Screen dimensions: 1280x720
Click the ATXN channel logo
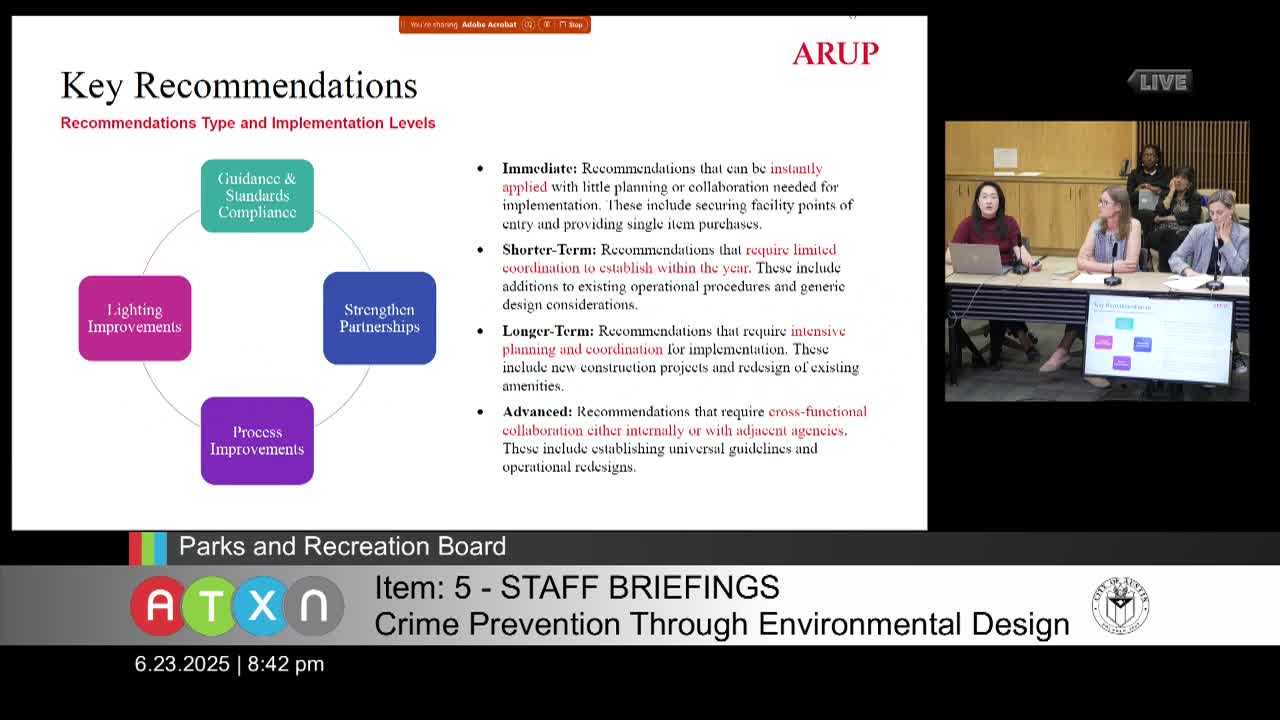(x=237, y=606)
